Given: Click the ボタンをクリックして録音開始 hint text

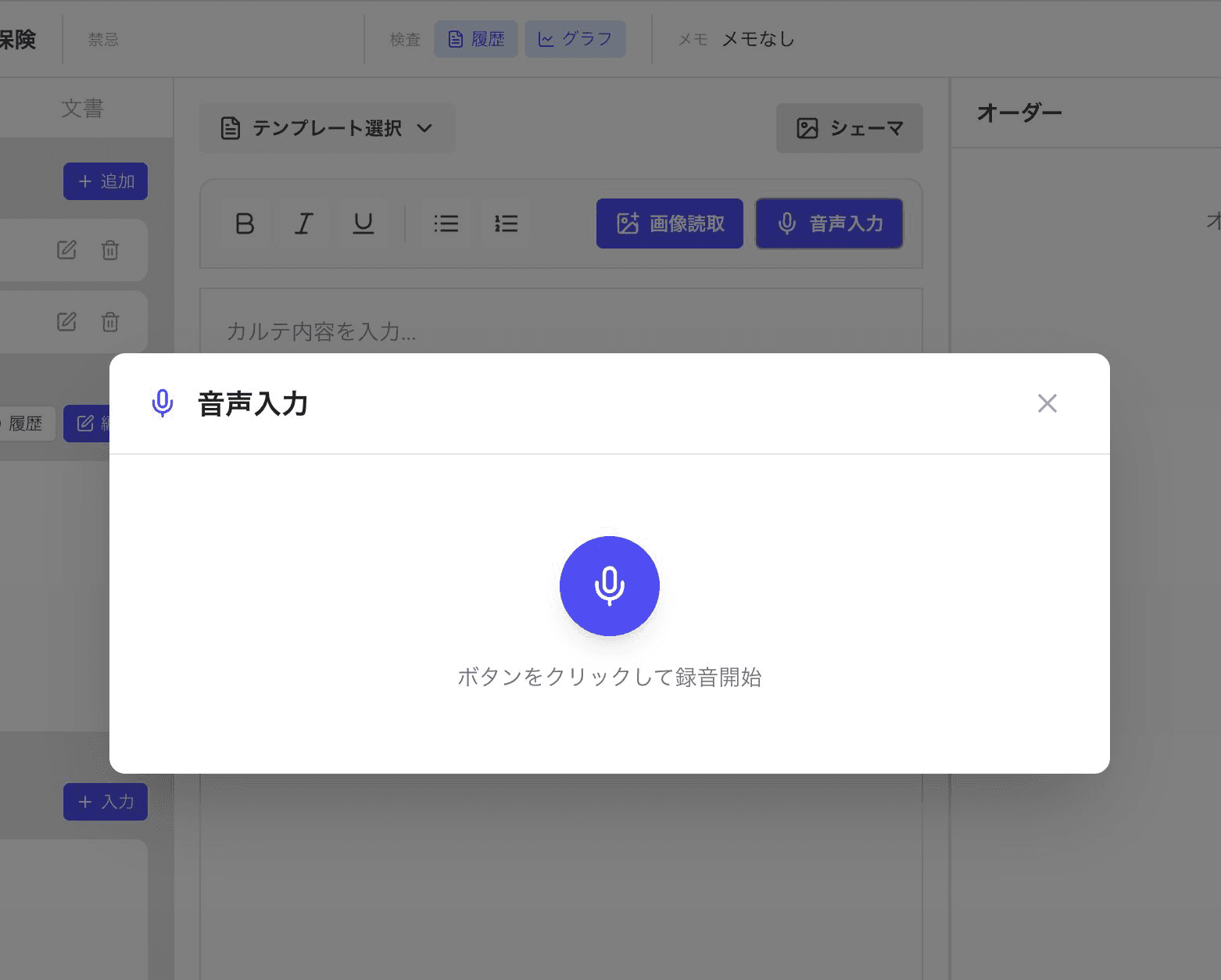Looking at the screenshot, I should point(610,677).
